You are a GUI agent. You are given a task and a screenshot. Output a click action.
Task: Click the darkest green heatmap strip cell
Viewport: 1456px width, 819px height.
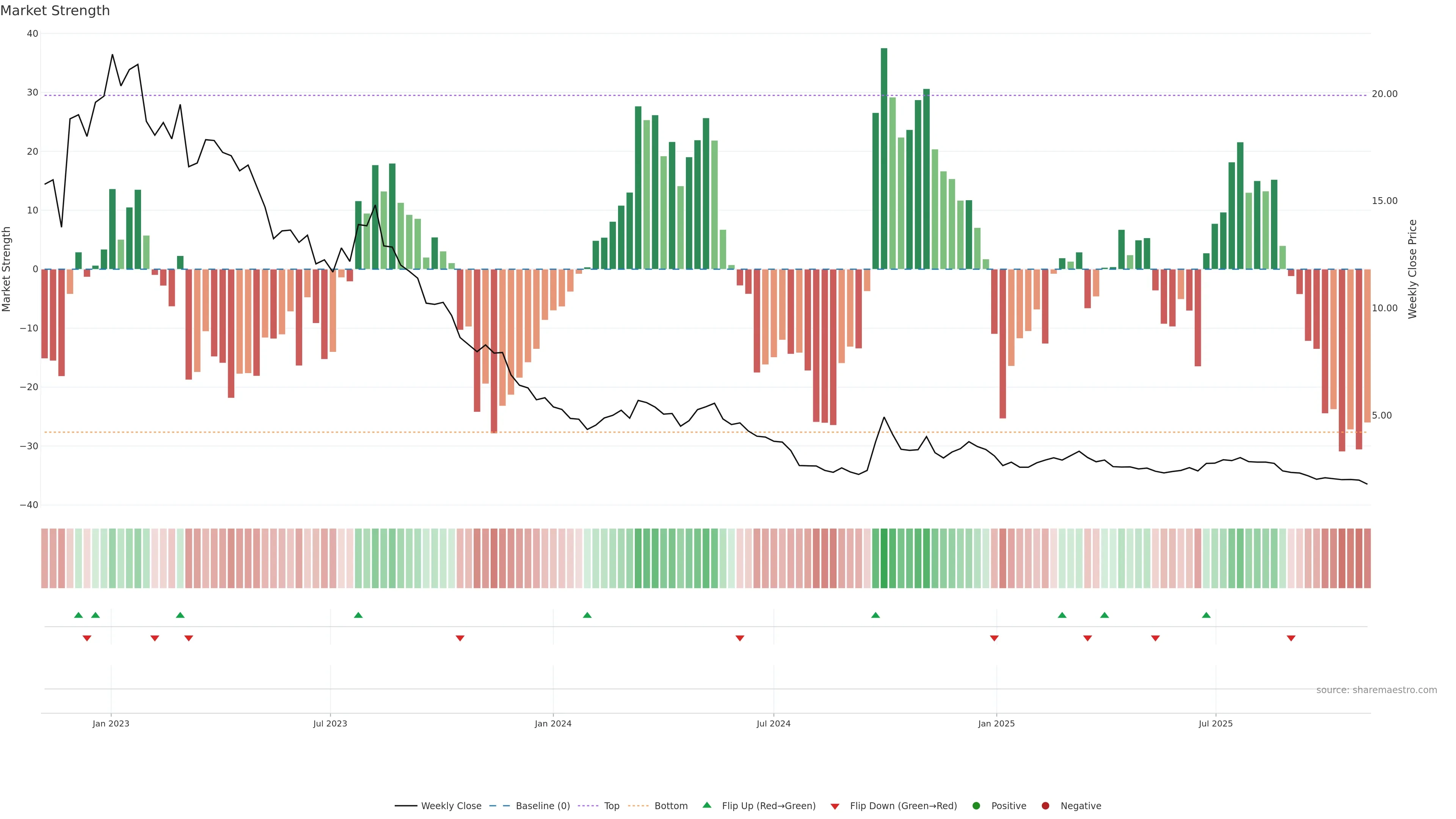click(x=884, y=558)
